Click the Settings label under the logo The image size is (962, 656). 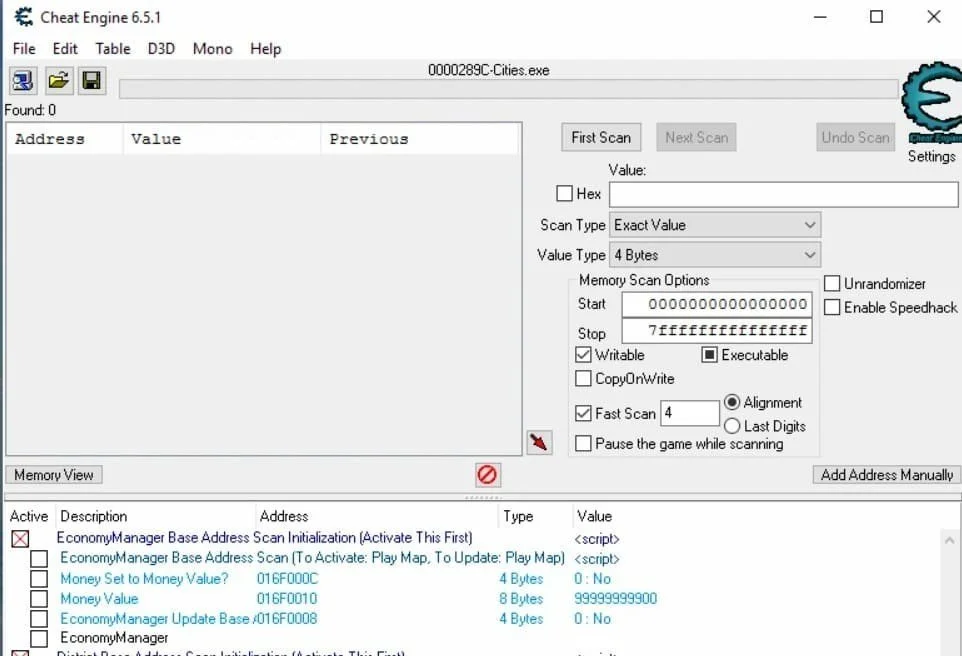pyautogui.click(x=931, y=156)
